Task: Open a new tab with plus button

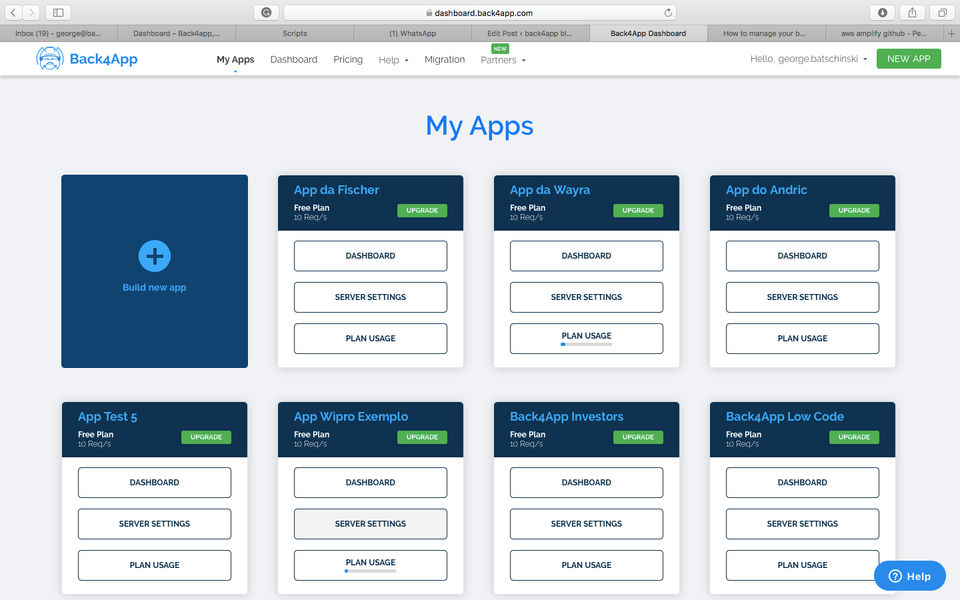Action: (x=951, y=34)
